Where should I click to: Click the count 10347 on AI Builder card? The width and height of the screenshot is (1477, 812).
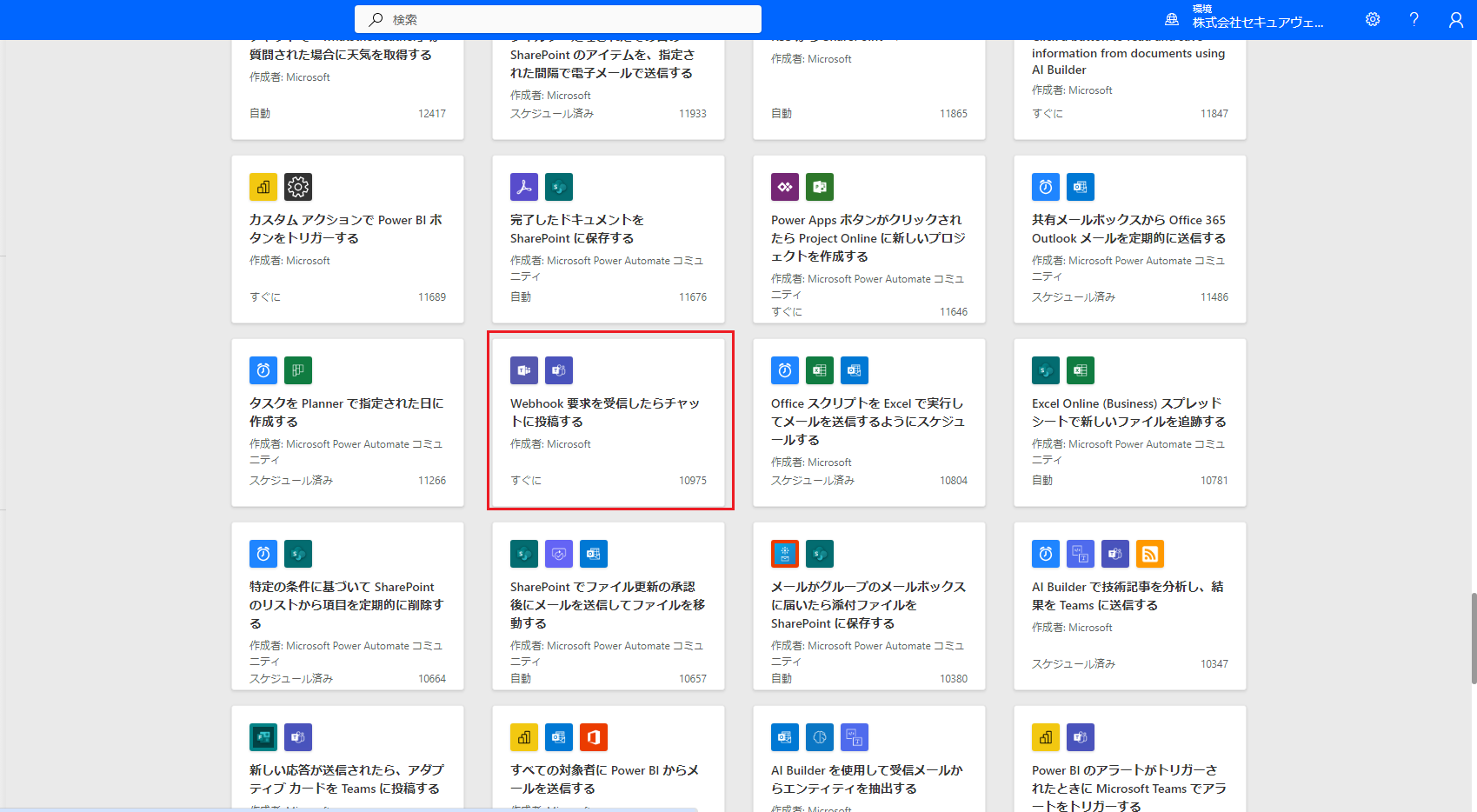[x=1214, y=663]
